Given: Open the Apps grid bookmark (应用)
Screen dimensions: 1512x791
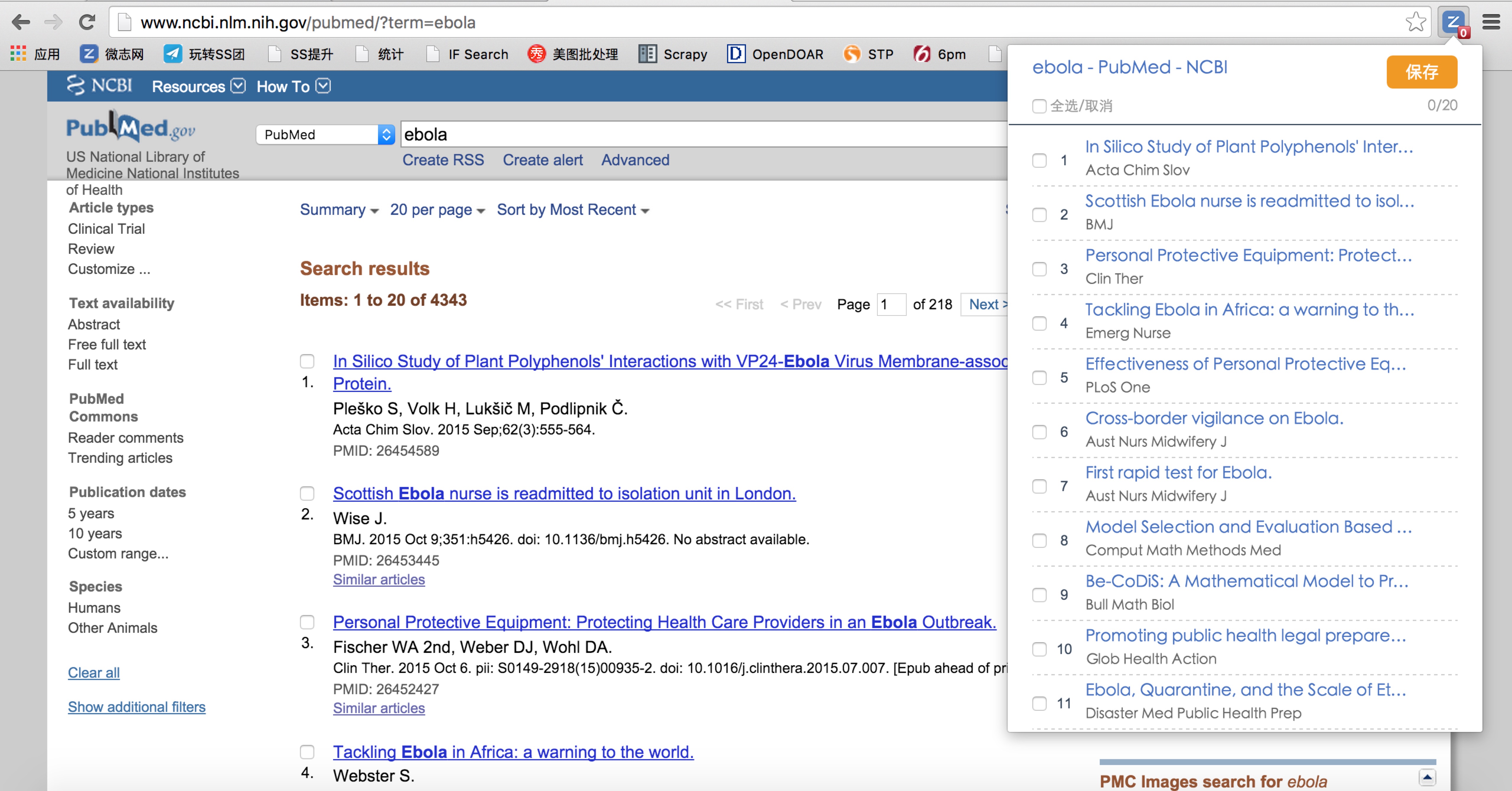Looking at the screenshot, I should click(x=35, y=54).
